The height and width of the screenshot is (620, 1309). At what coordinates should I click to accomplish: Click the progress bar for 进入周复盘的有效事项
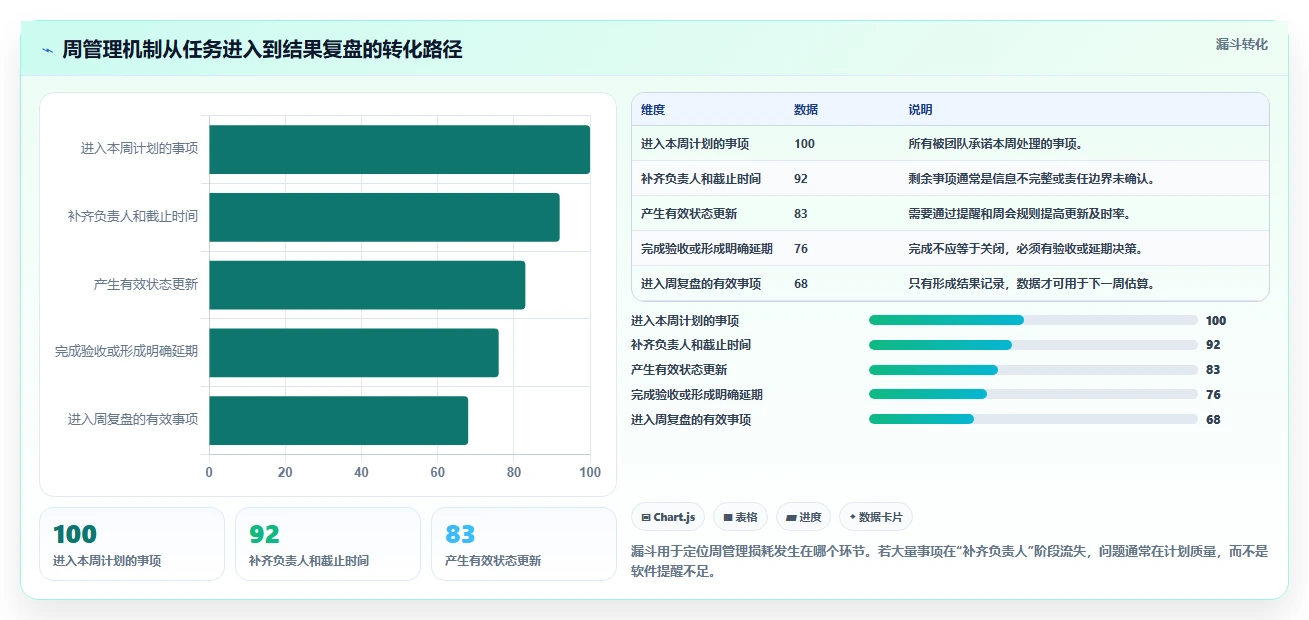[1033, 419]
